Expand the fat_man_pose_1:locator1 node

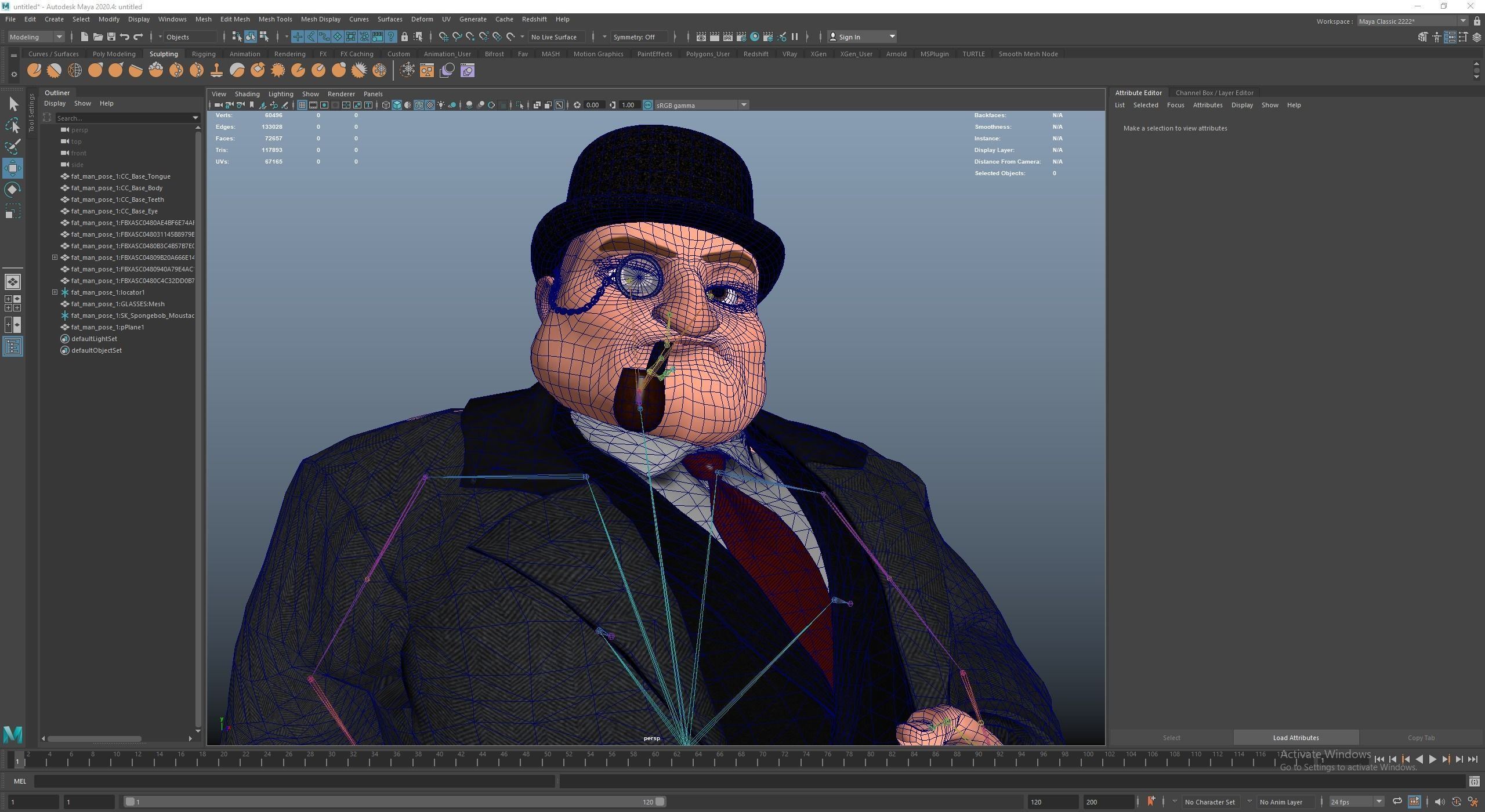pos(55,292)
